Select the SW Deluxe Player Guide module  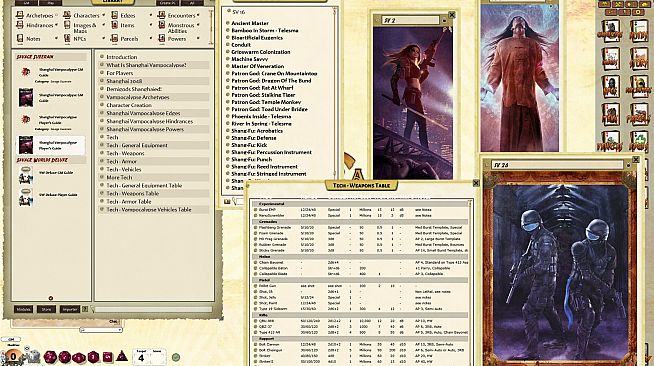point(50,198)
